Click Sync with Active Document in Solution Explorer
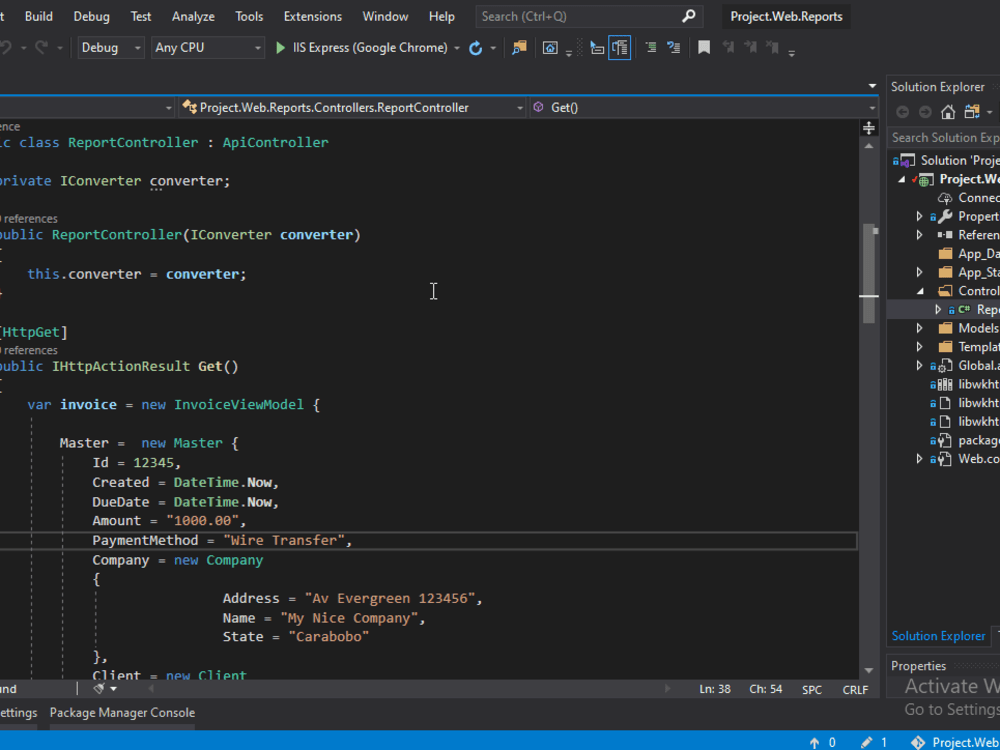1000x750 pixels. [972, 112]
